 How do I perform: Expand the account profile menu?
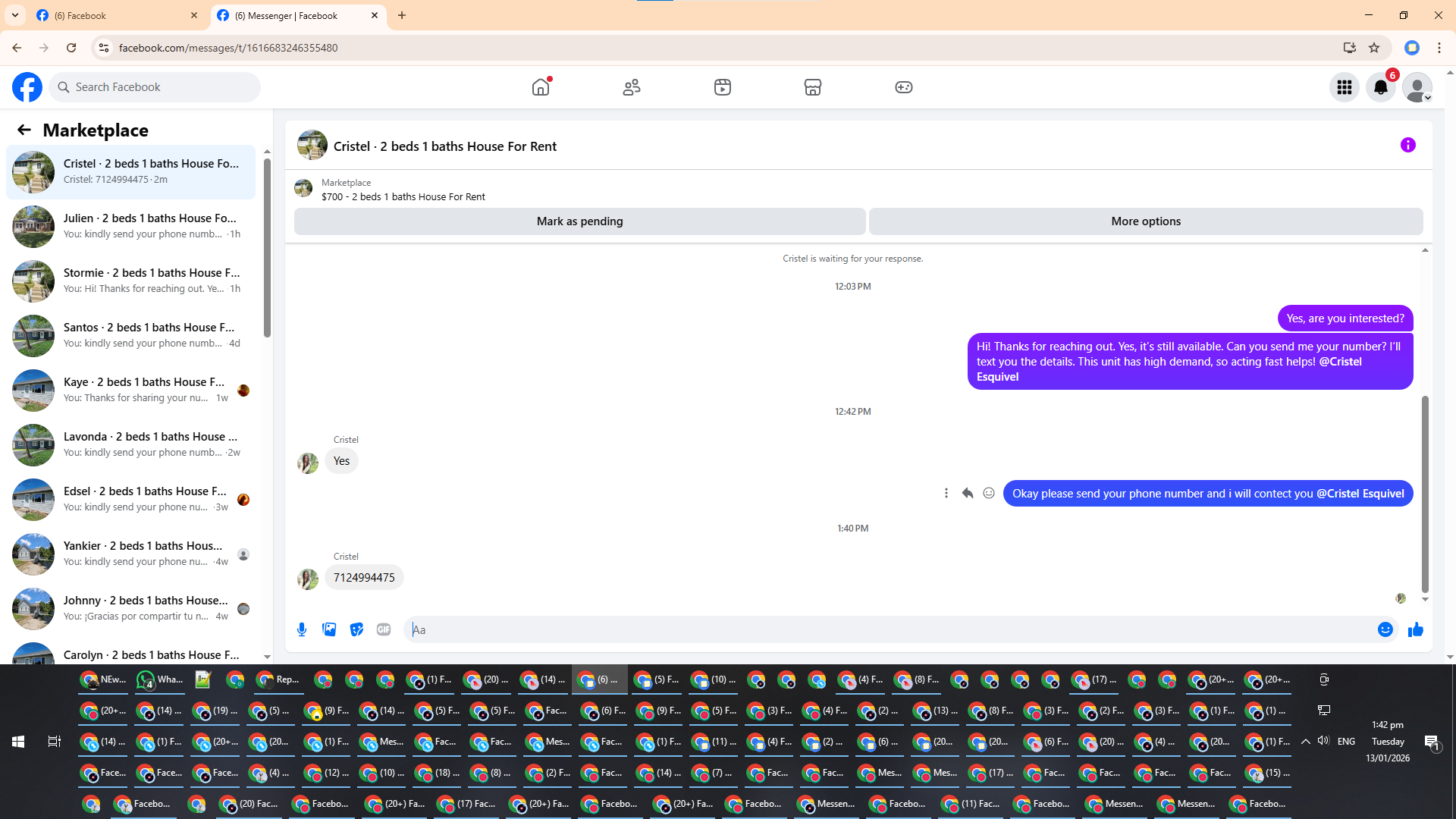1417,87
